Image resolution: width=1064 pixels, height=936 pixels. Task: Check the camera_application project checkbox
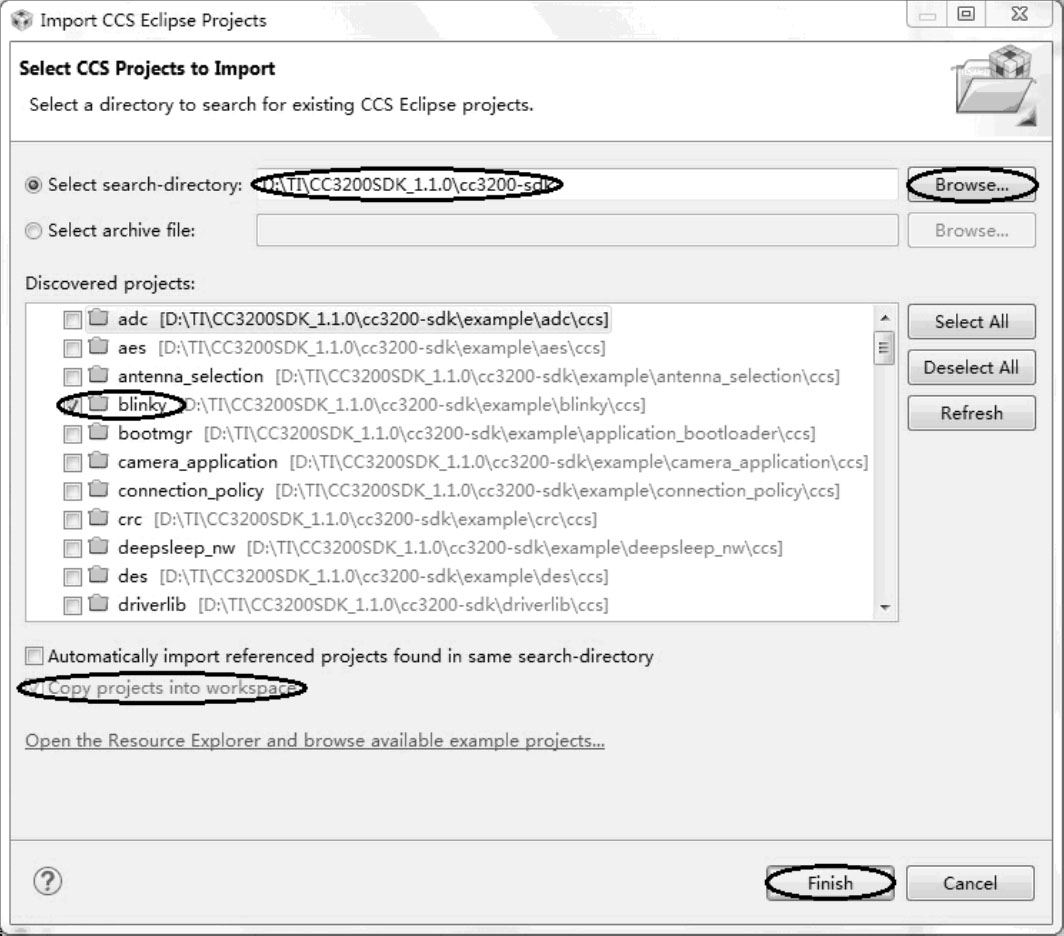(x=73, y=462)
